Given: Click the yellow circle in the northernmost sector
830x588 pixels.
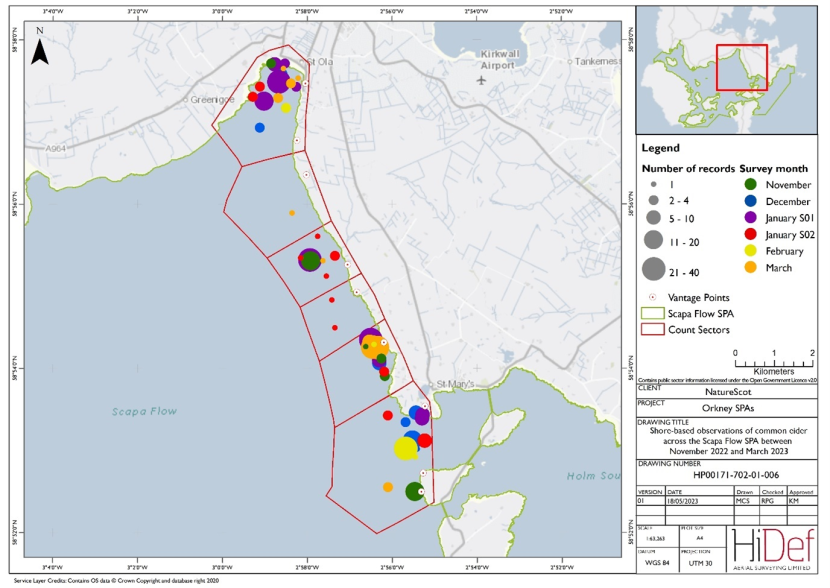Looking at the screenshot, I should click(286, 108).
